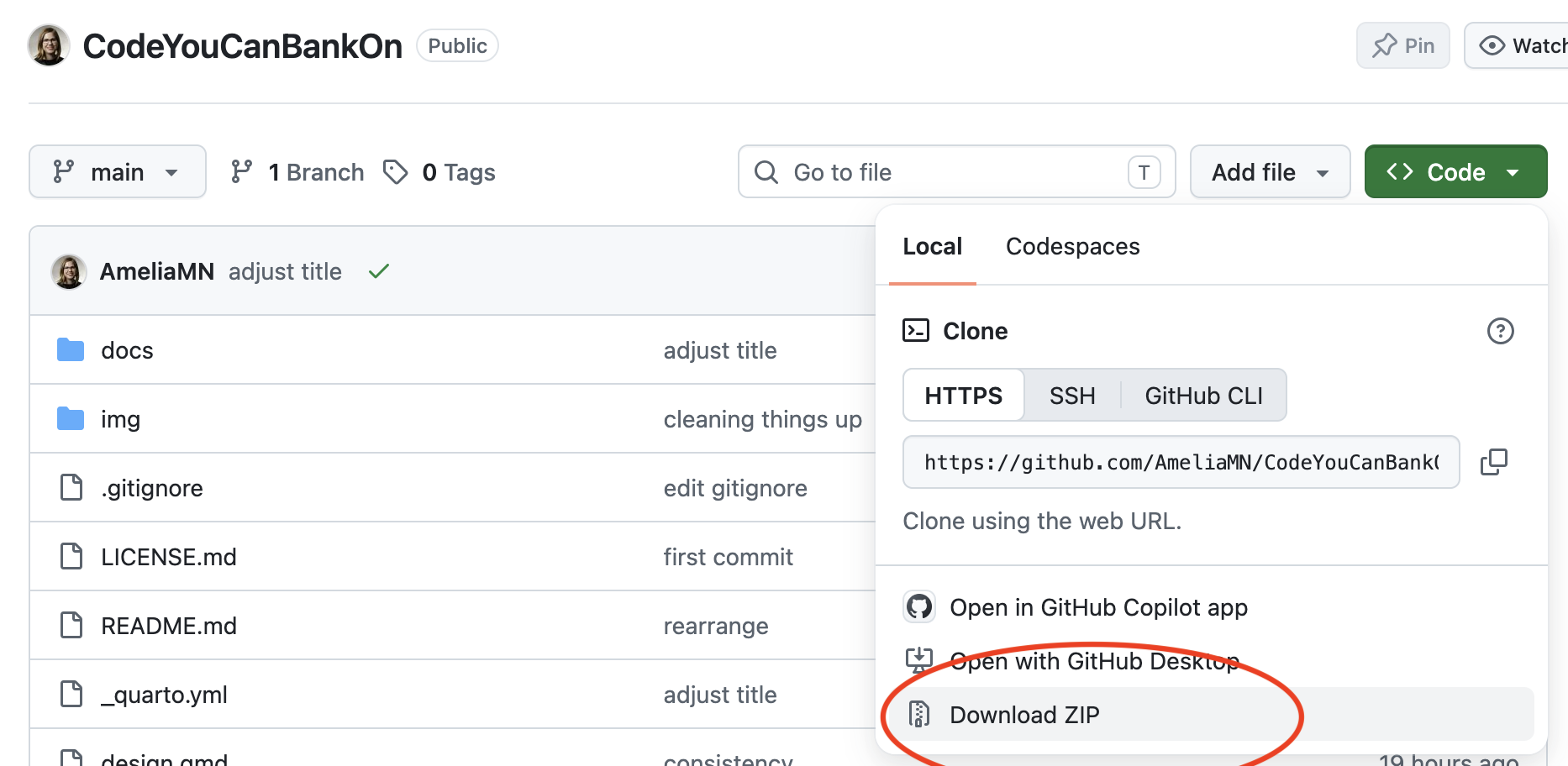Viewport: 1568px width, 766px height.
Task: Pin the repository with the Pin button
Action: point(1403,45)
